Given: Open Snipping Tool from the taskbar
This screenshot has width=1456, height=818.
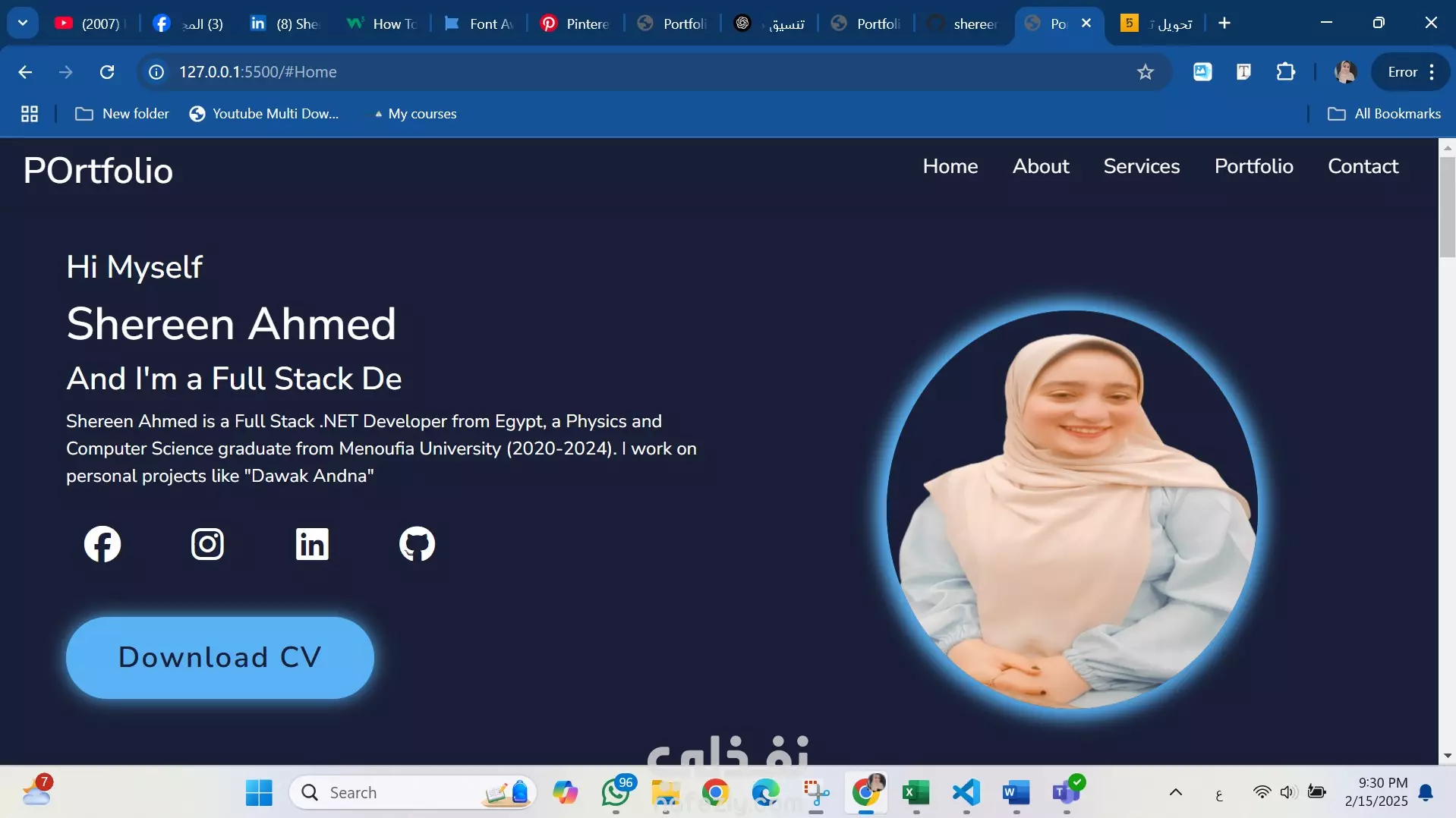Looking at the screenshot, I should point(816,793).
